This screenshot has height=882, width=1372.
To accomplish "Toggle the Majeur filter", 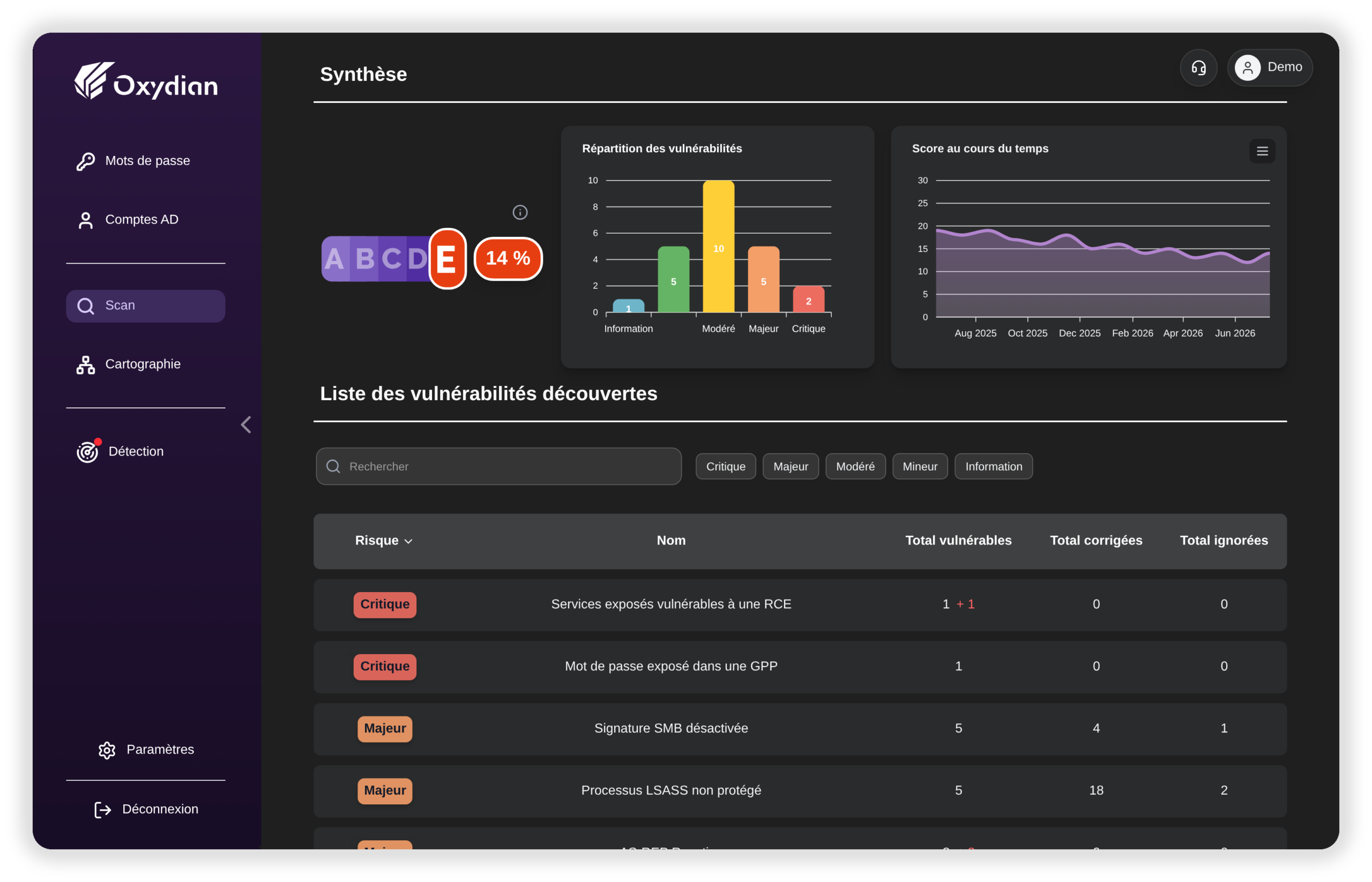I will coord(791,466).
